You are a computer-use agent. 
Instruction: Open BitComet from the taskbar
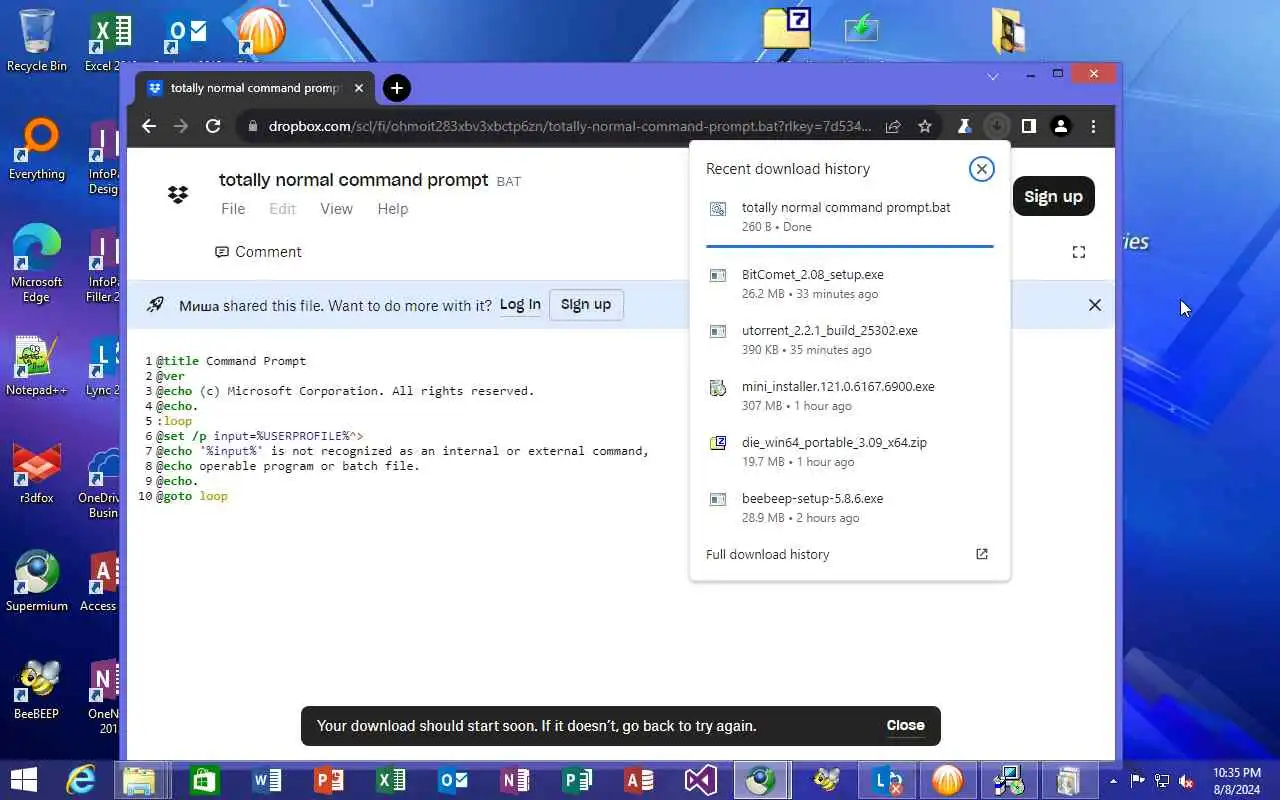pyautogui.click(x=947, y=780)
